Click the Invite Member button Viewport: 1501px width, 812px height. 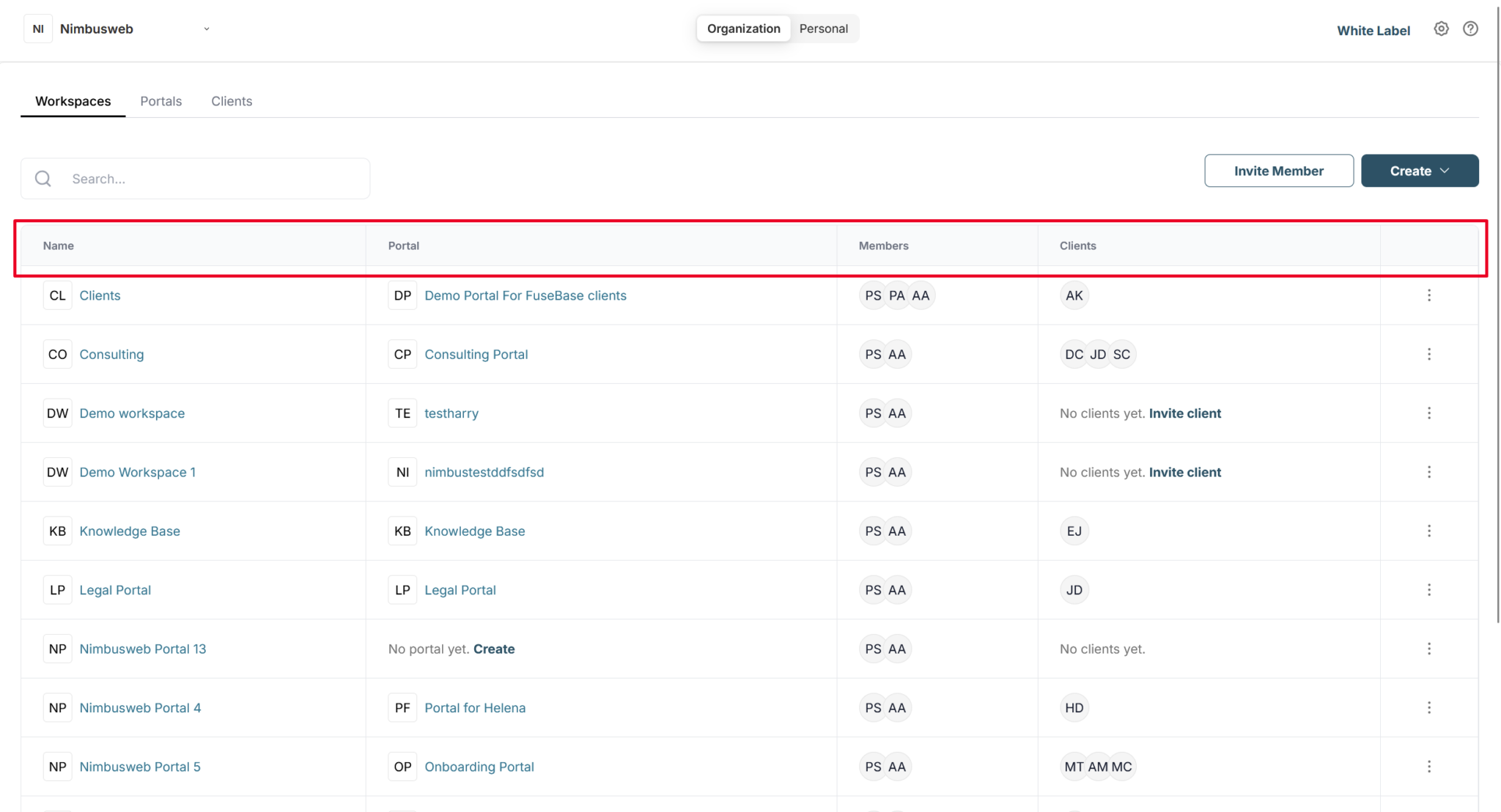(x=1278, y=171)
